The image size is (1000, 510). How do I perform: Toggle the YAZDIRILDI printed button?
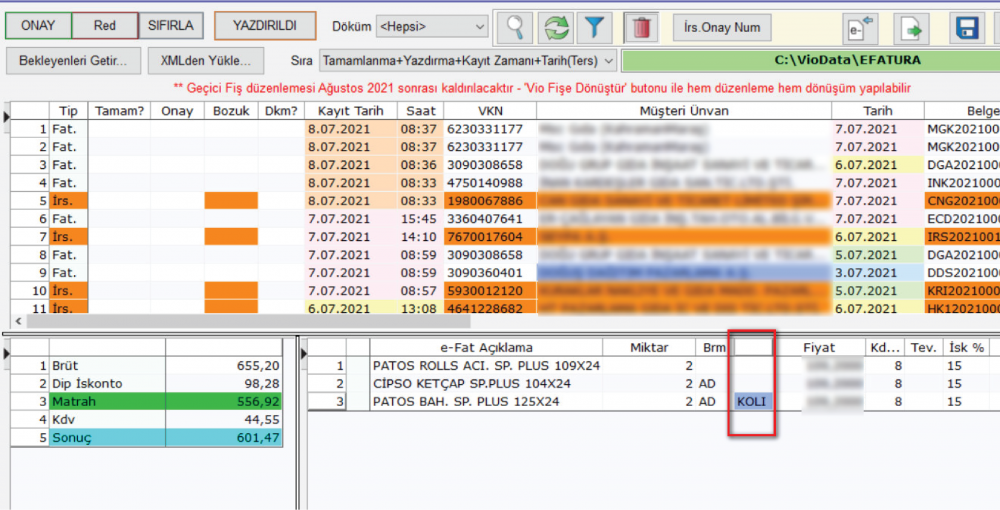[265, 25]
